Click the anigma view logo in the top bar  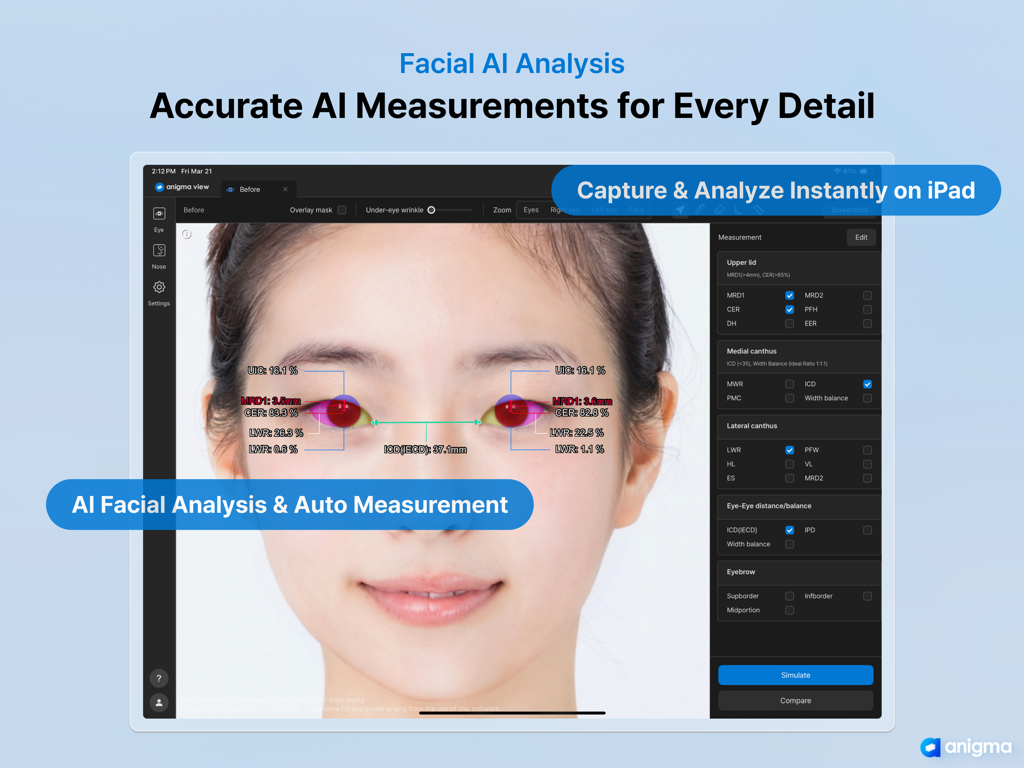point(181,187)
